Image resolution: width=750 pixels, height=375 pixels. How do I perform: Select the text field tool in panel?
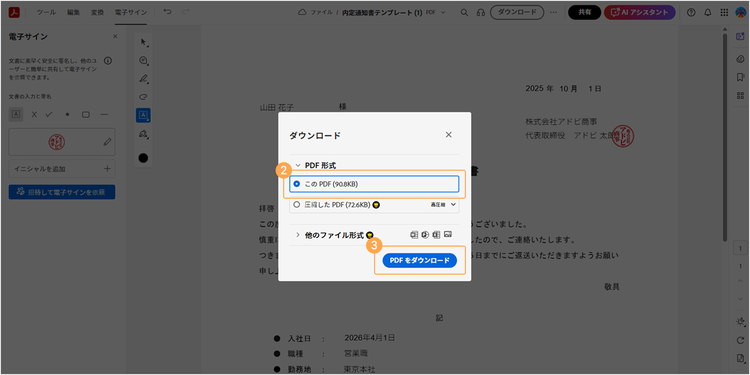pos(16,114)
